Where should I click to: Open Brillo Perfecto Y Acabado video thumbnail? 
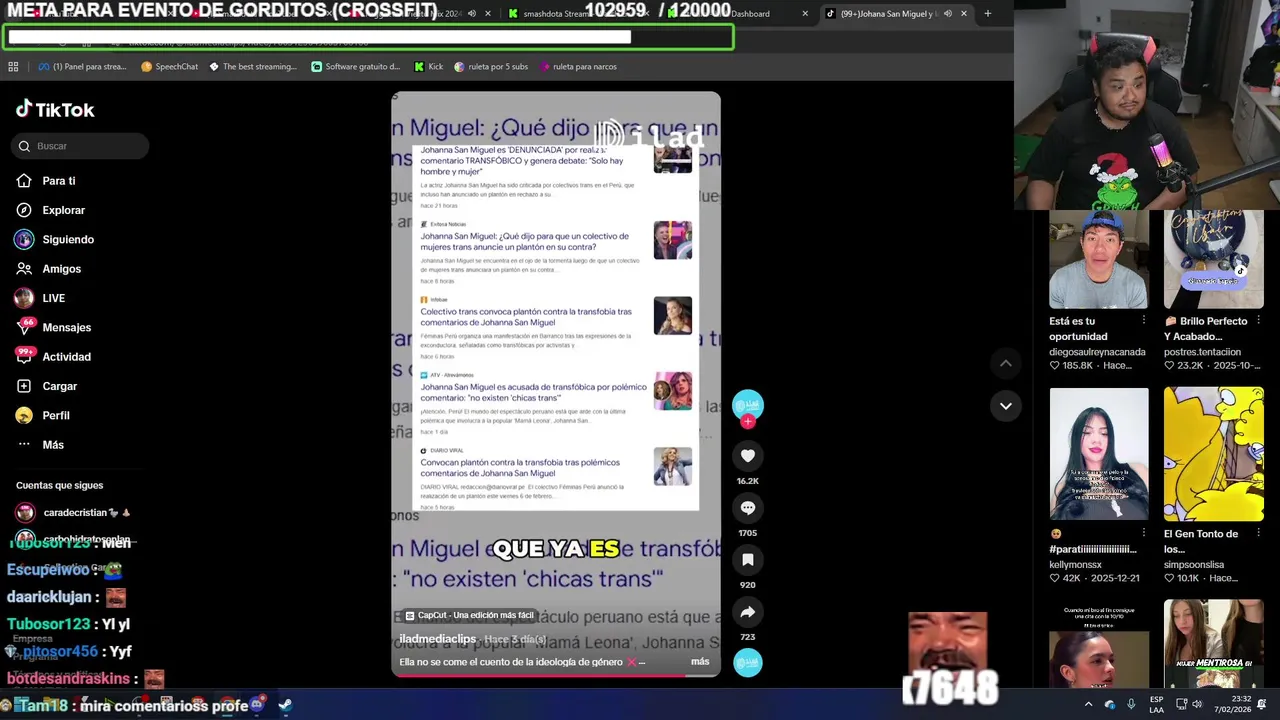[x=1213, y=260]
